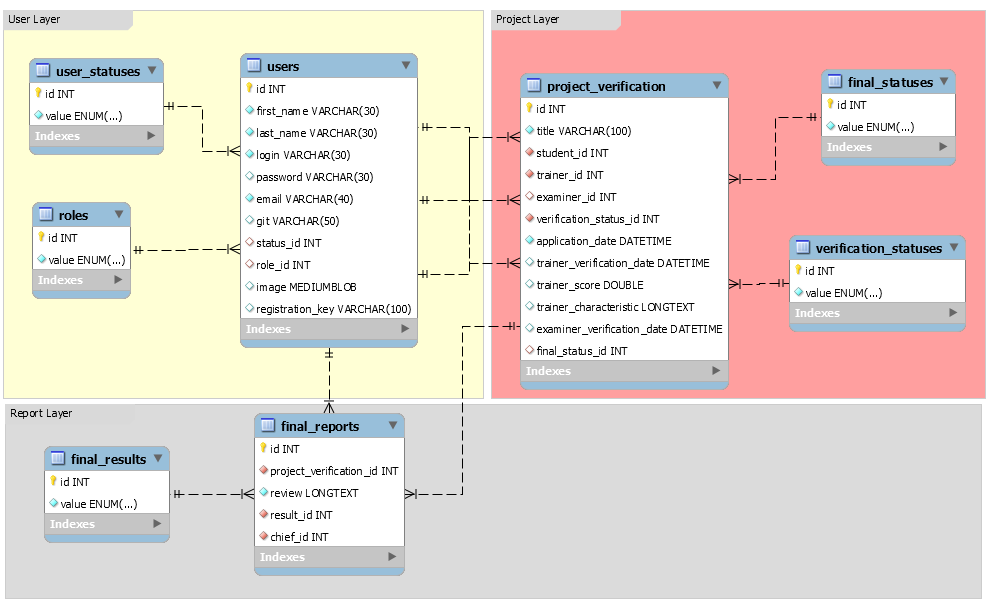Collapse final_results table via header arrow
The width and height of the screenshot is (1002, 608).
click(158, 458)
